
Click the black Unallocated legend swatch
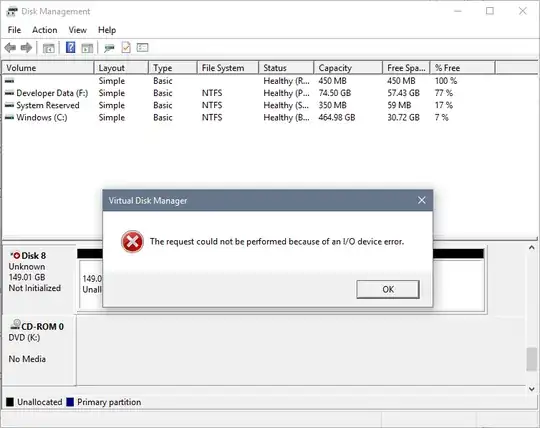10,402
